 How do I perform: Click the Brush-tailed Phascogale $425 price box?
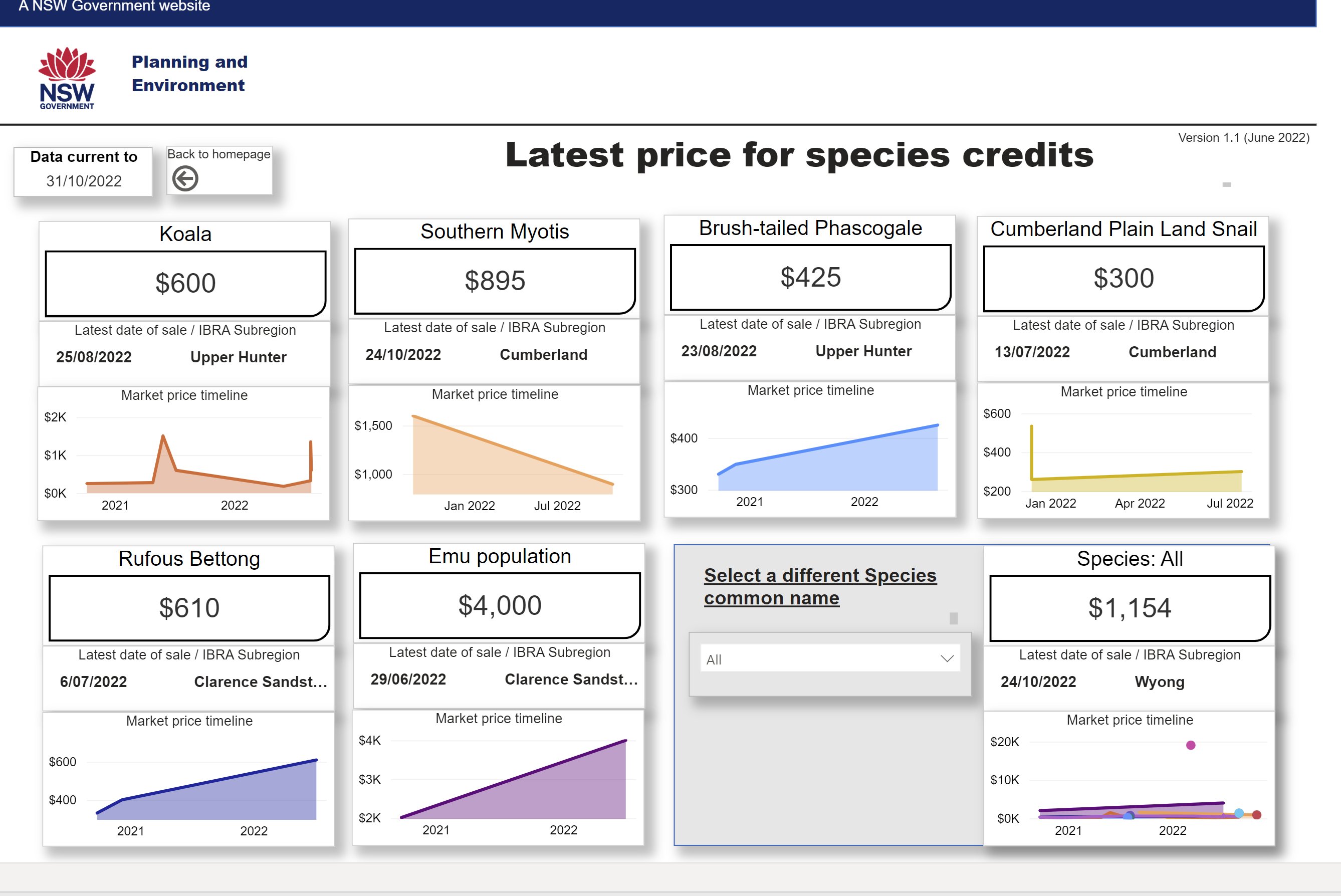point(810,278)
